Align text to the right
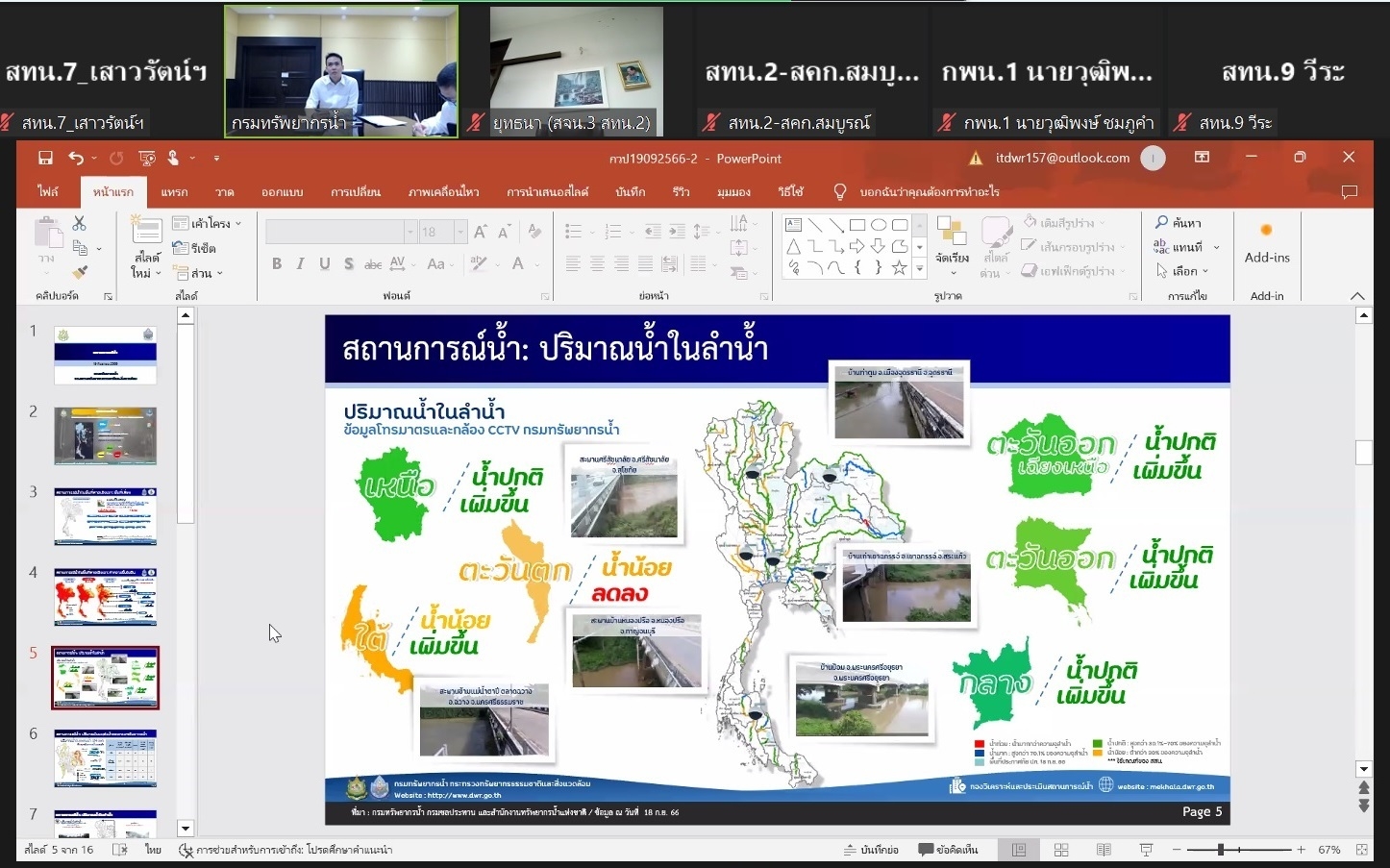The width and height of the screenshot is (1390, 868). pyautogui.click(x=621, y=263)
